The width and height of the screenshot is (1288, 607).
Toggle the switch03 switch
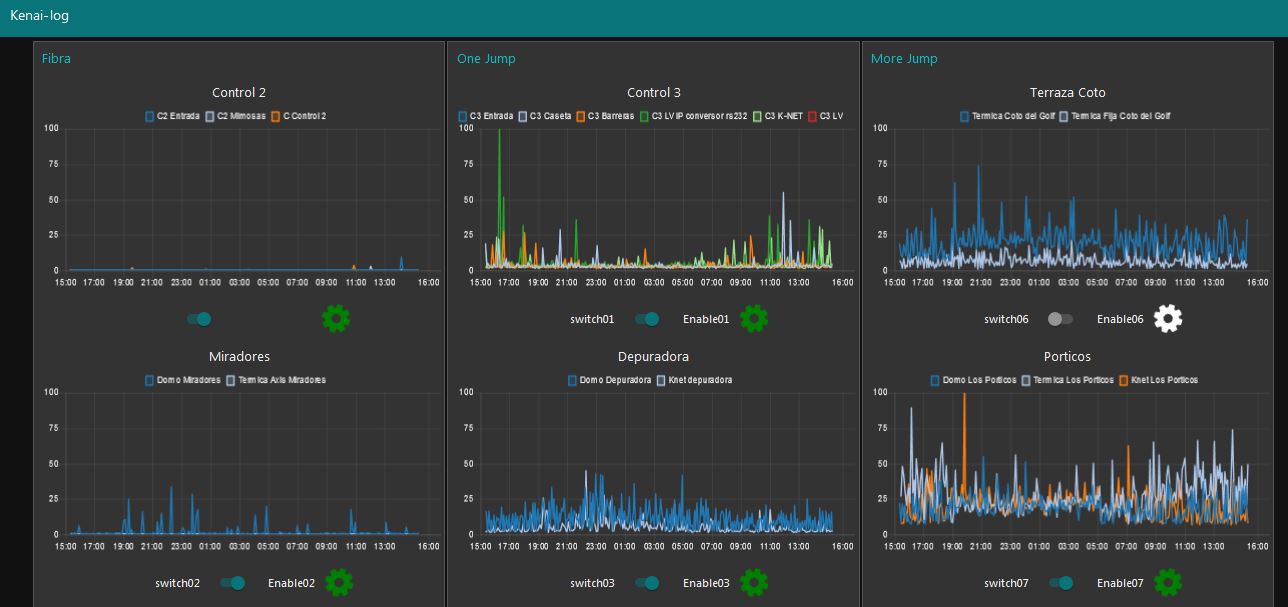647,583
